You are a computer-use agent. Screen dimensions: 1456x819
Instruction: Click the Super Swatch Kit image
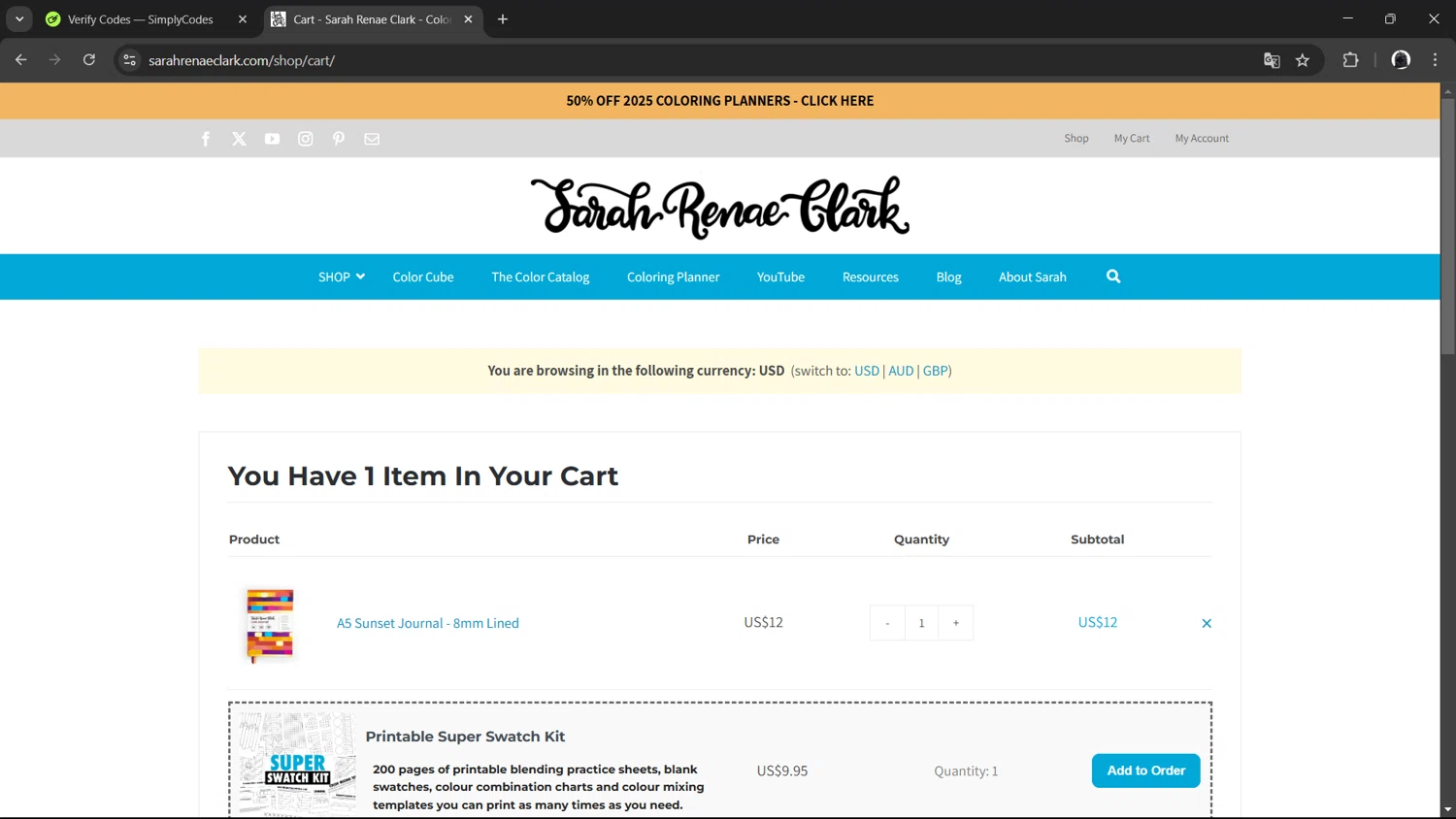pos(297,766)
